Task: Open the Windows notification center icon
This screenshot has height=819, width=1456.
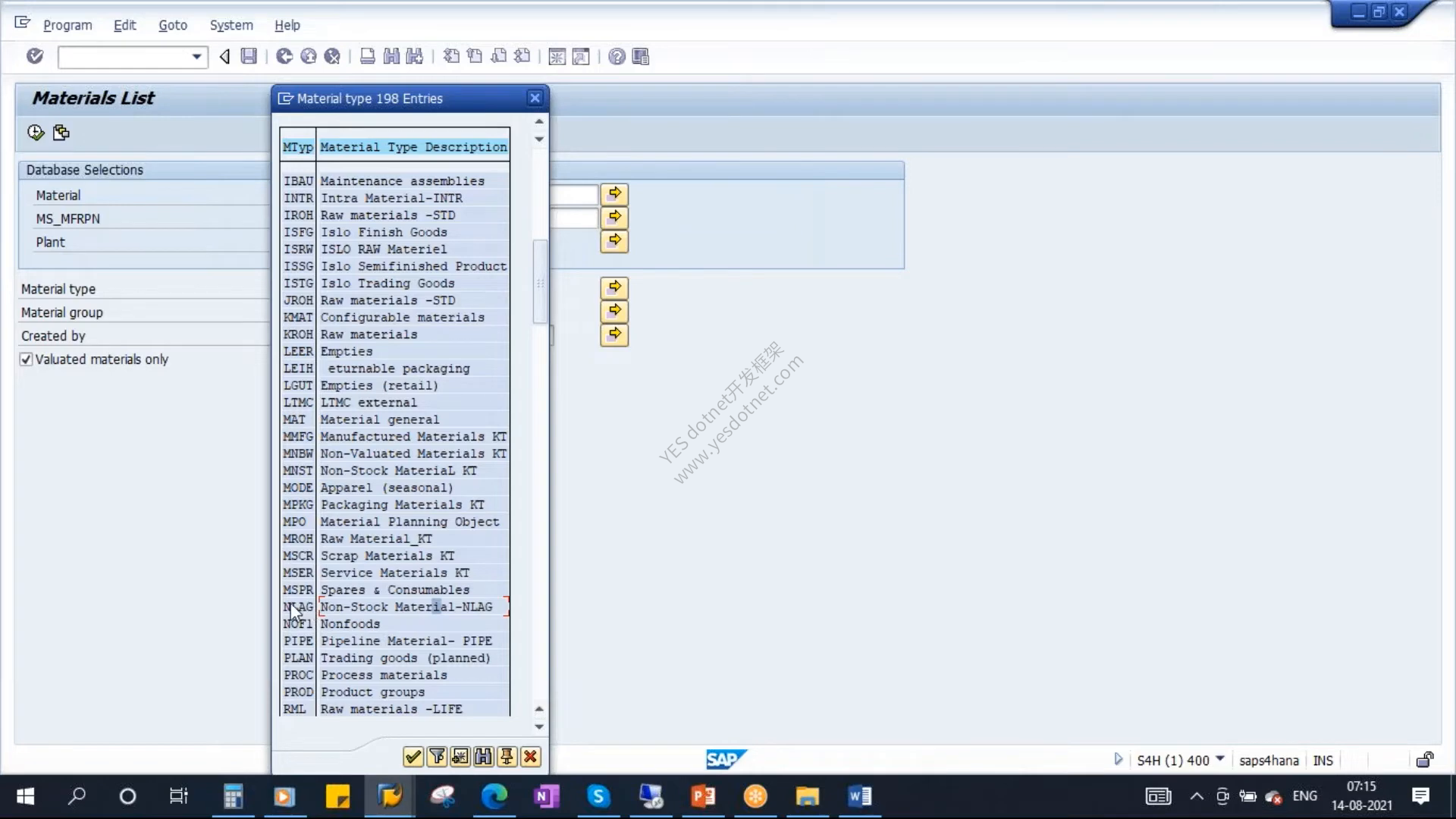Action: coord(1420,796)
